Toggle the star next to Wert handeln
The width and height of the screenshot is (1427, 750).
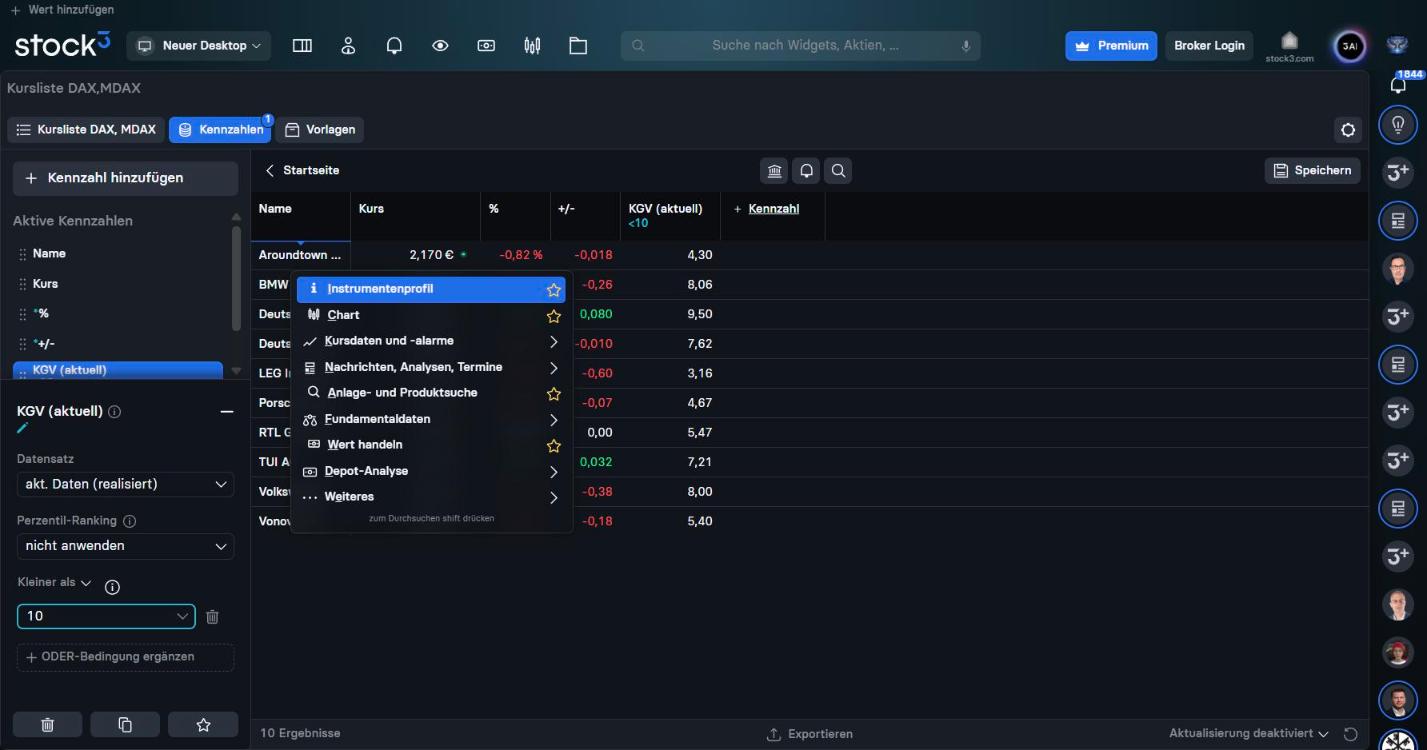tap(553, 446)
